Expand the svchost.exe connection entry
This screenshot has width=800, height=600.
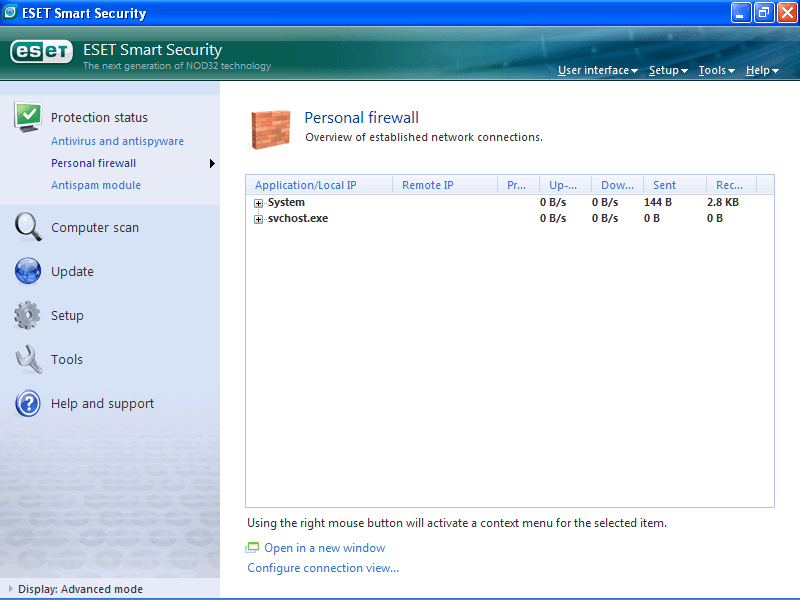258,218
